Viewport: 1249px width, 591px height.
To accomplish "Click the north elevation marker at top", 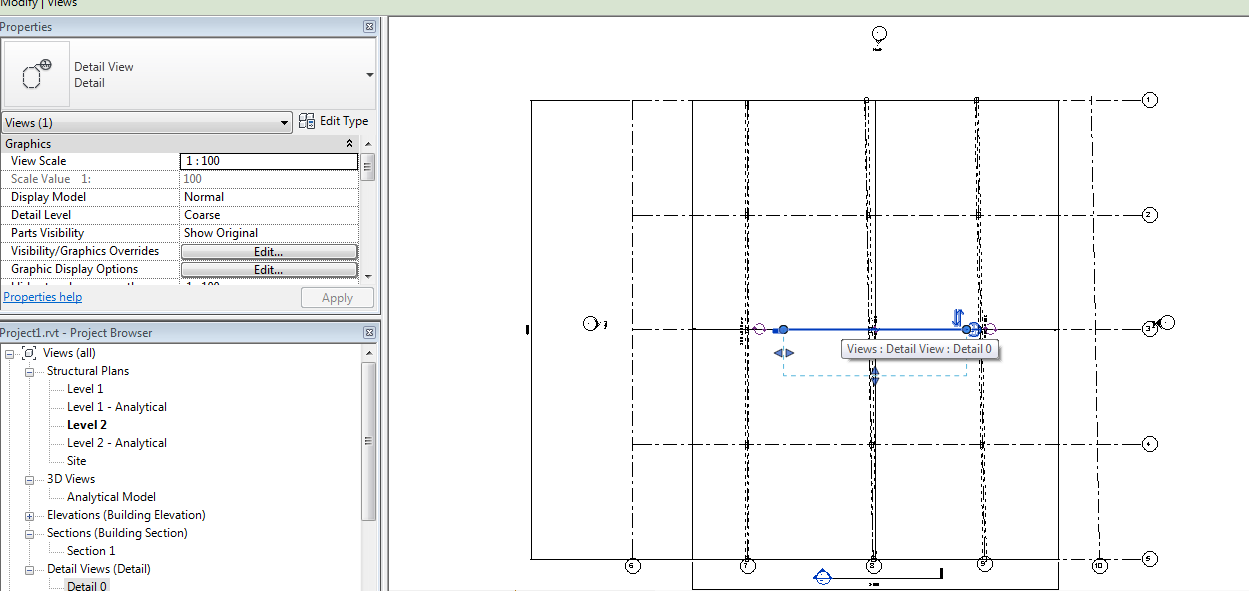I will coord(879,36).
